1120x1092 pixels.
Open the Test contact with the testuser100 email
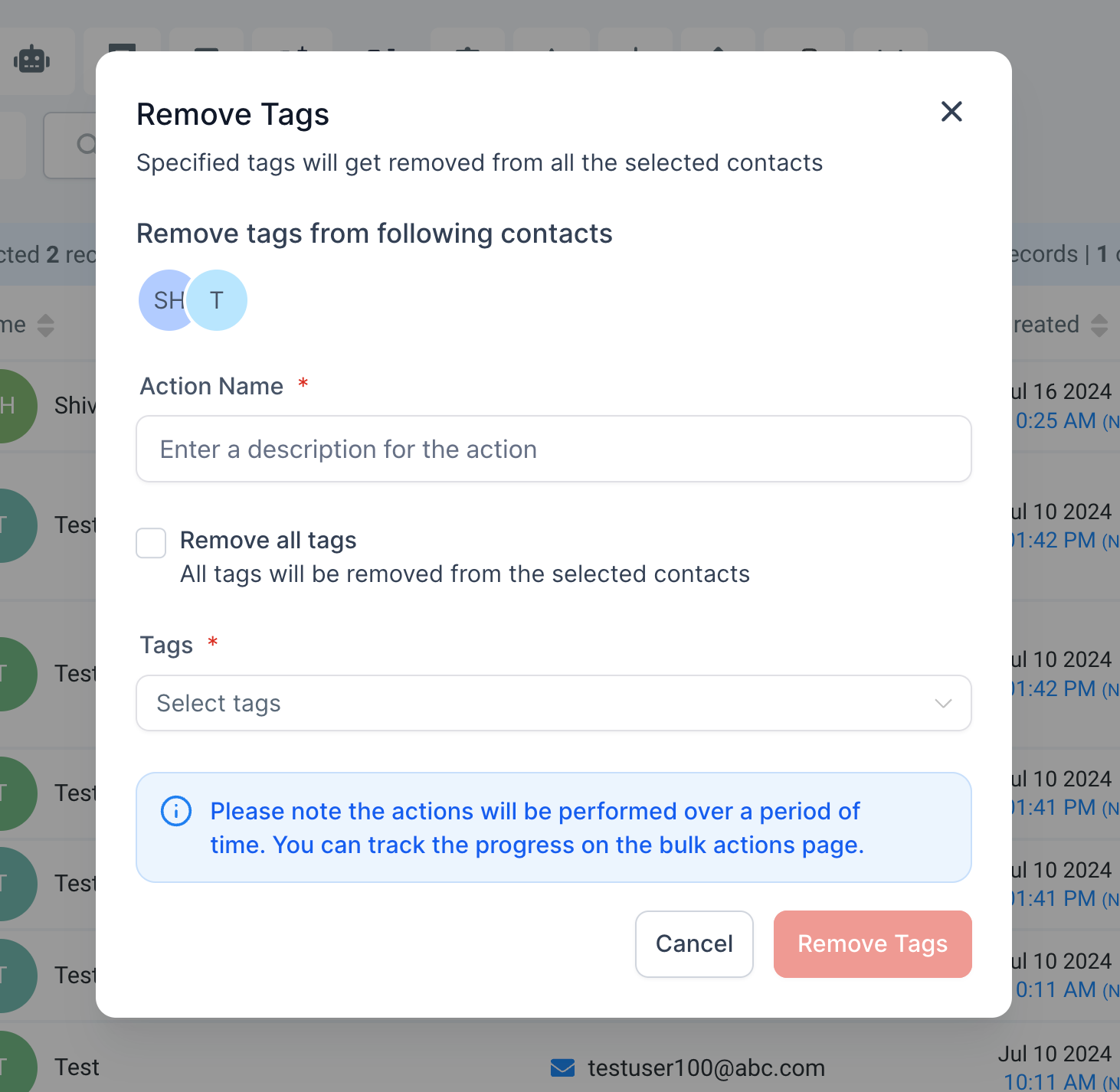(77, 1067)
